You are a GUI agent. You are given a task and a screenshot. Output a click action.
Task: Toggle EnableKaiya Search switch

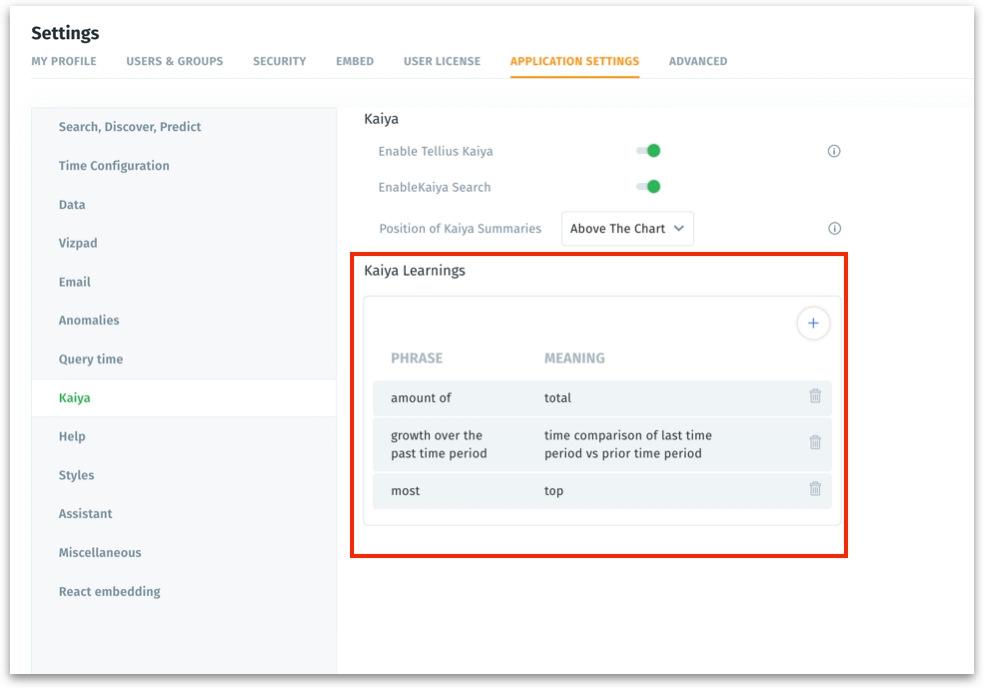[649, 187]
